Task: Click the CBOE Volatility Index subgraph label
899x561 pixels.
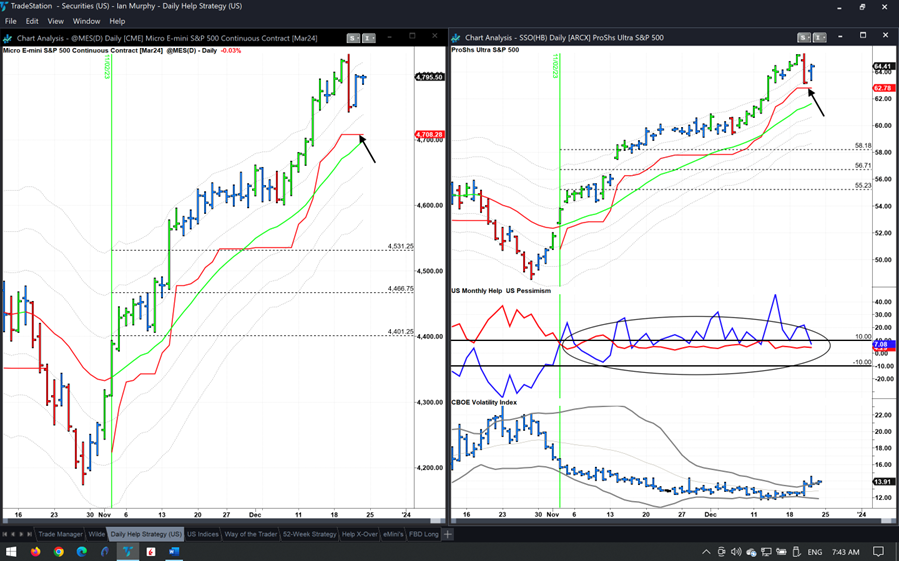Action: point(484,402)
